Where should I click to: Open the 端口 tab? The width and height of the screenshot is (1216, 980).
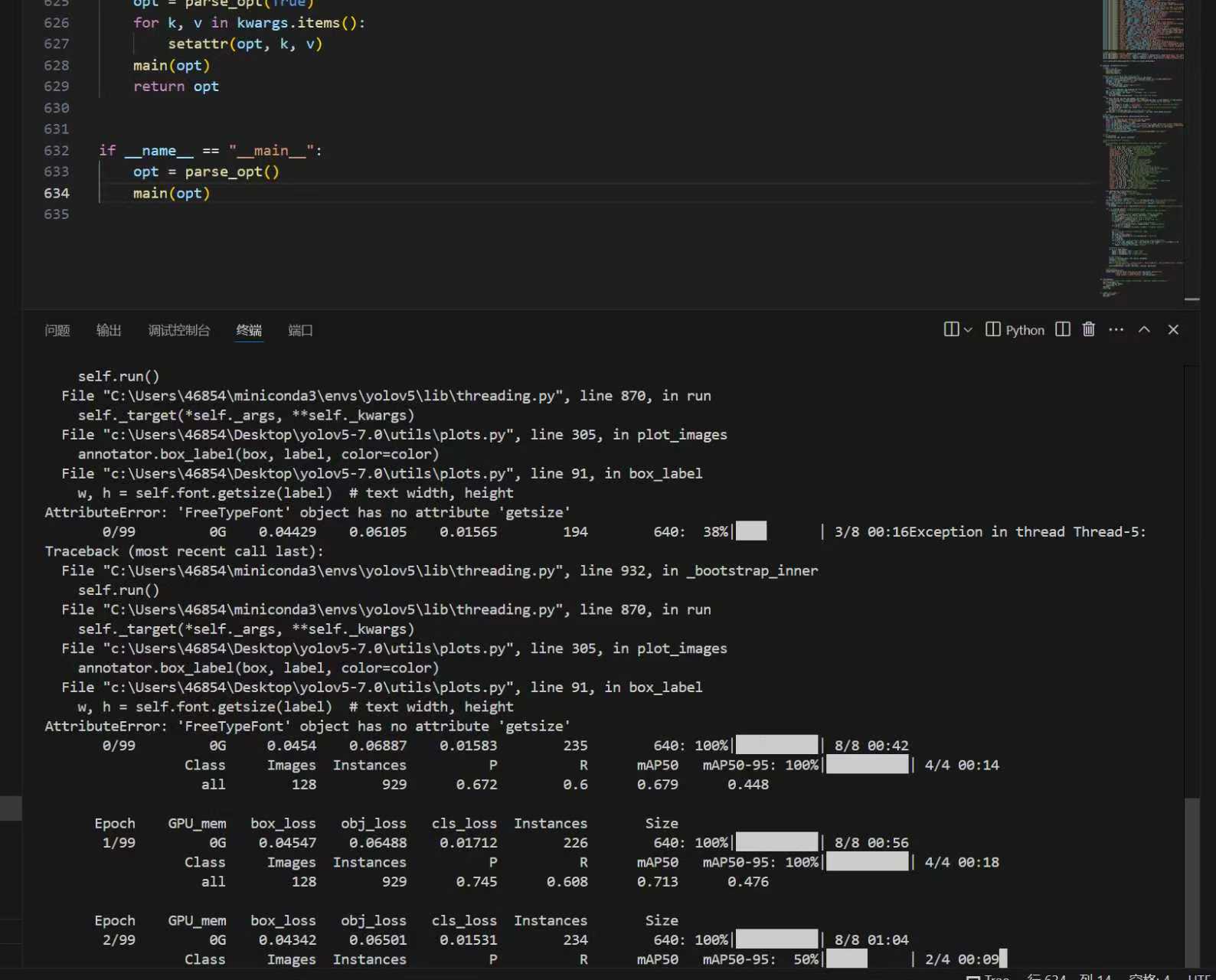(300, 330)
